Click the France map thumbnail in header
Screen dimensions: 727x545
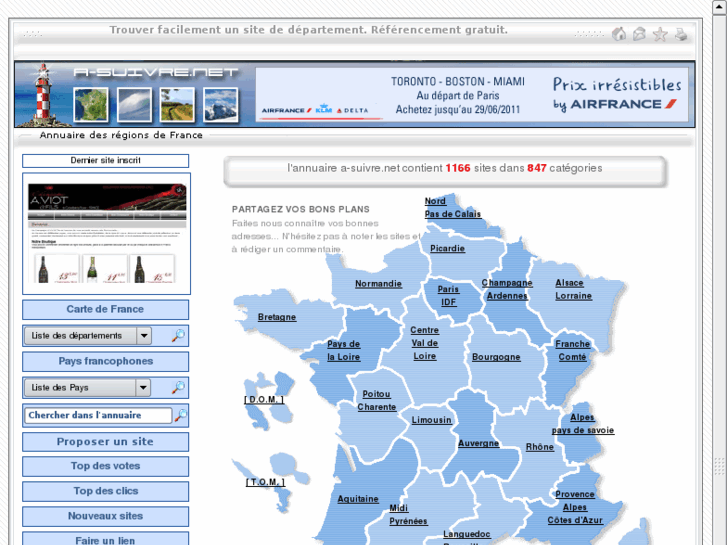(91, 105)
